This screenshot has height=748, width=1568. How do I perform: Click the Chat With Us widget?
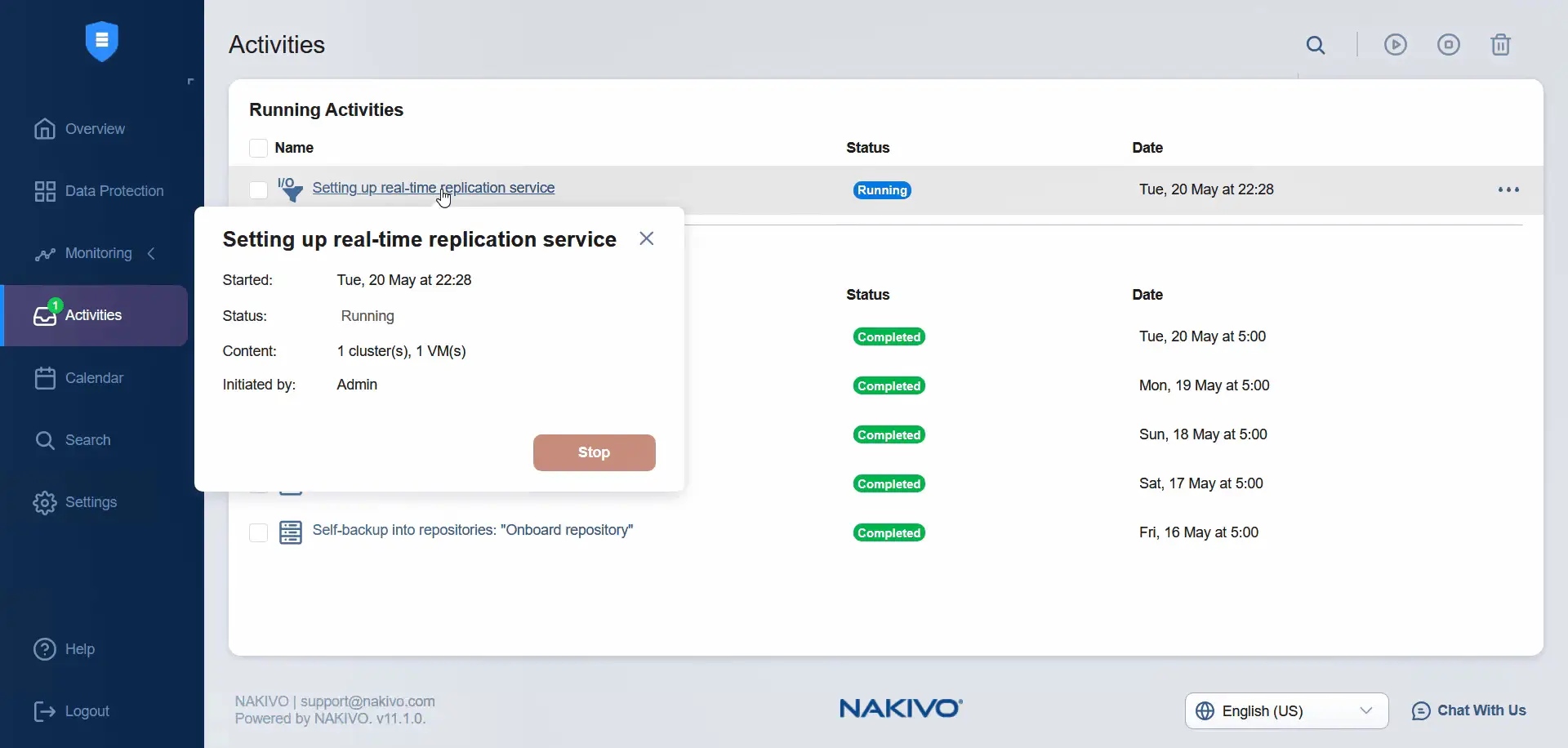(1469, 710)
